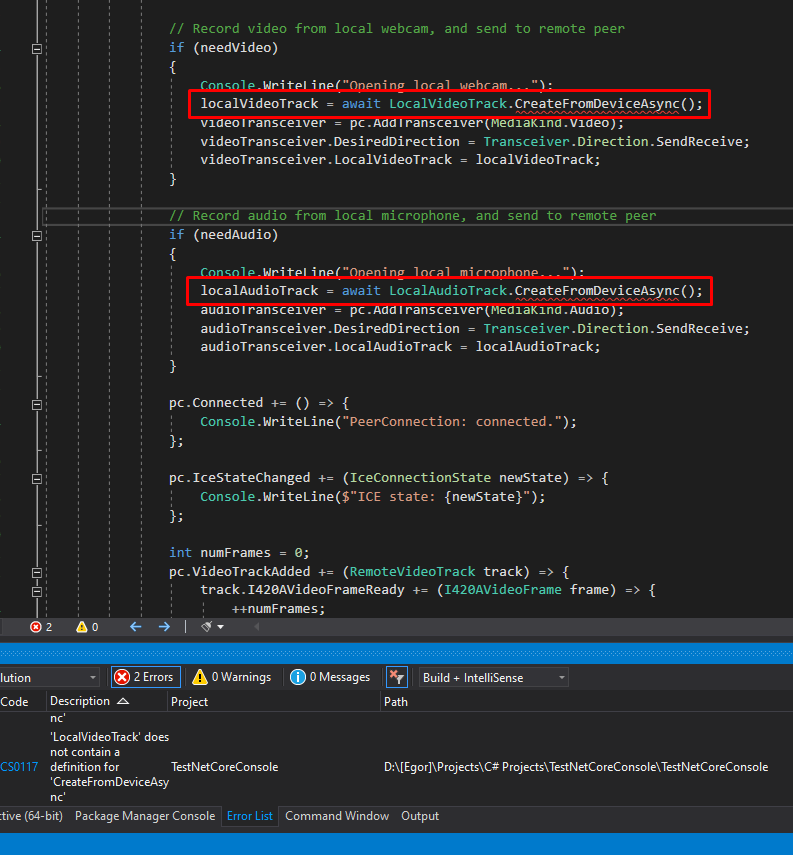Open the code cleanup dropdown arrow
Image resolution: width=793 pixels, height=855 pixels.
pos(220,627)
